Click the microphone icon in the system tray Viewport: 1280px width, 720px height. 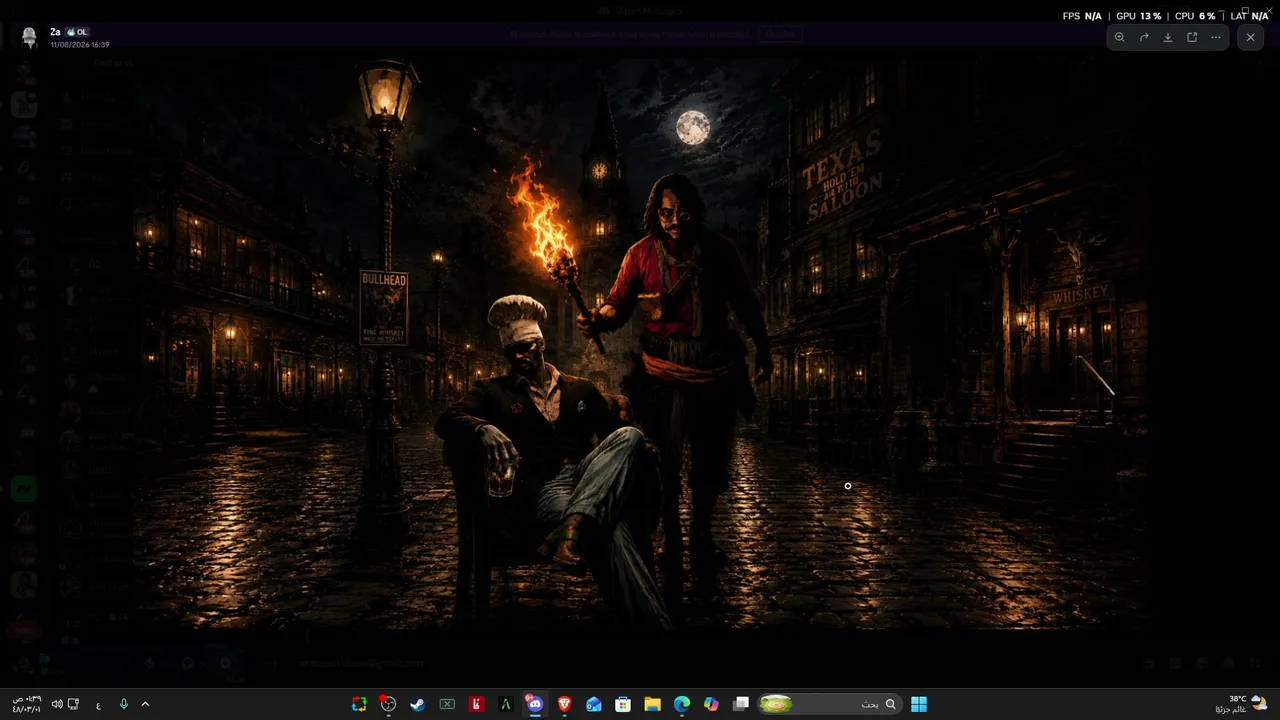[124, 704]
